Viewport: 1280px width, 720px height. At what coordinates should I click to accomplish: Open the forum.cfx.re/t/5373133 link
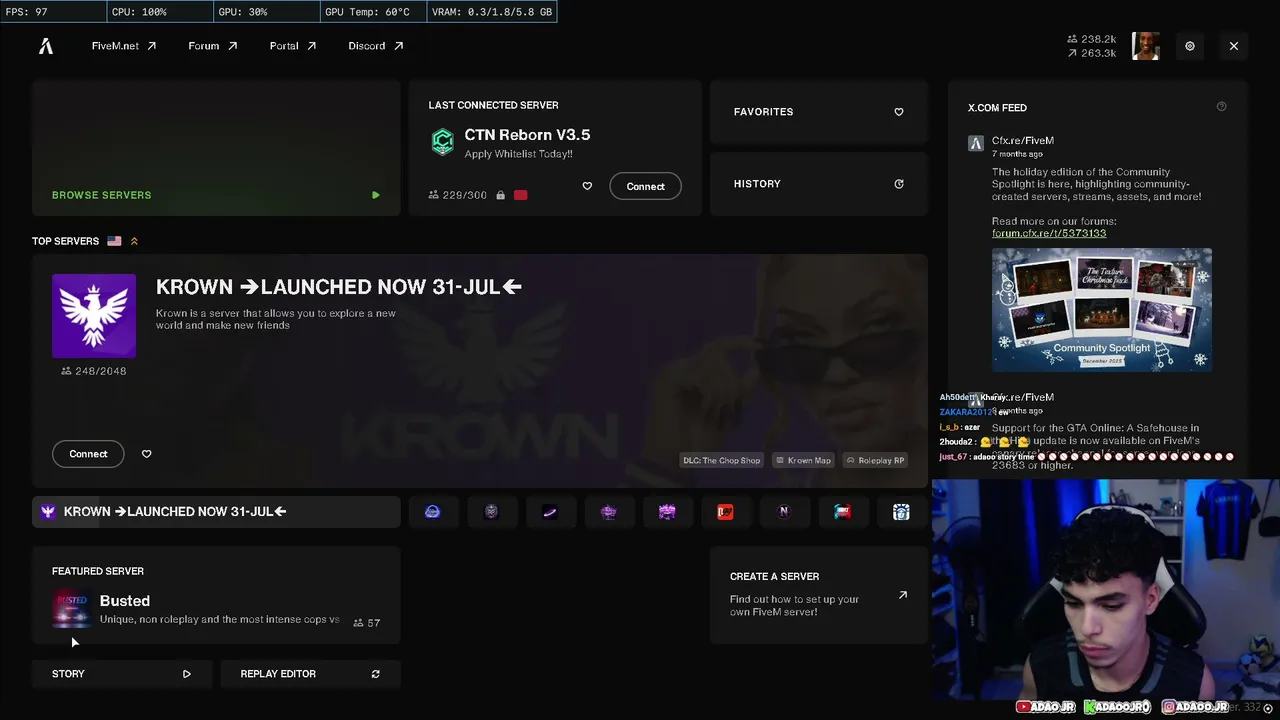[1049, 233]
